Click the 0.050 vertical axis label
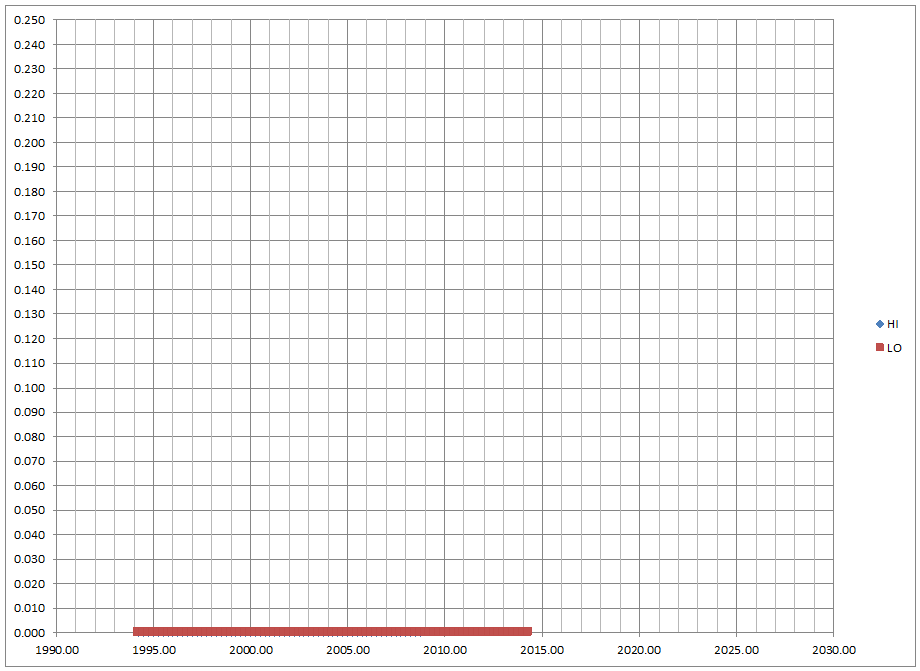 click(x=29, y=510)
